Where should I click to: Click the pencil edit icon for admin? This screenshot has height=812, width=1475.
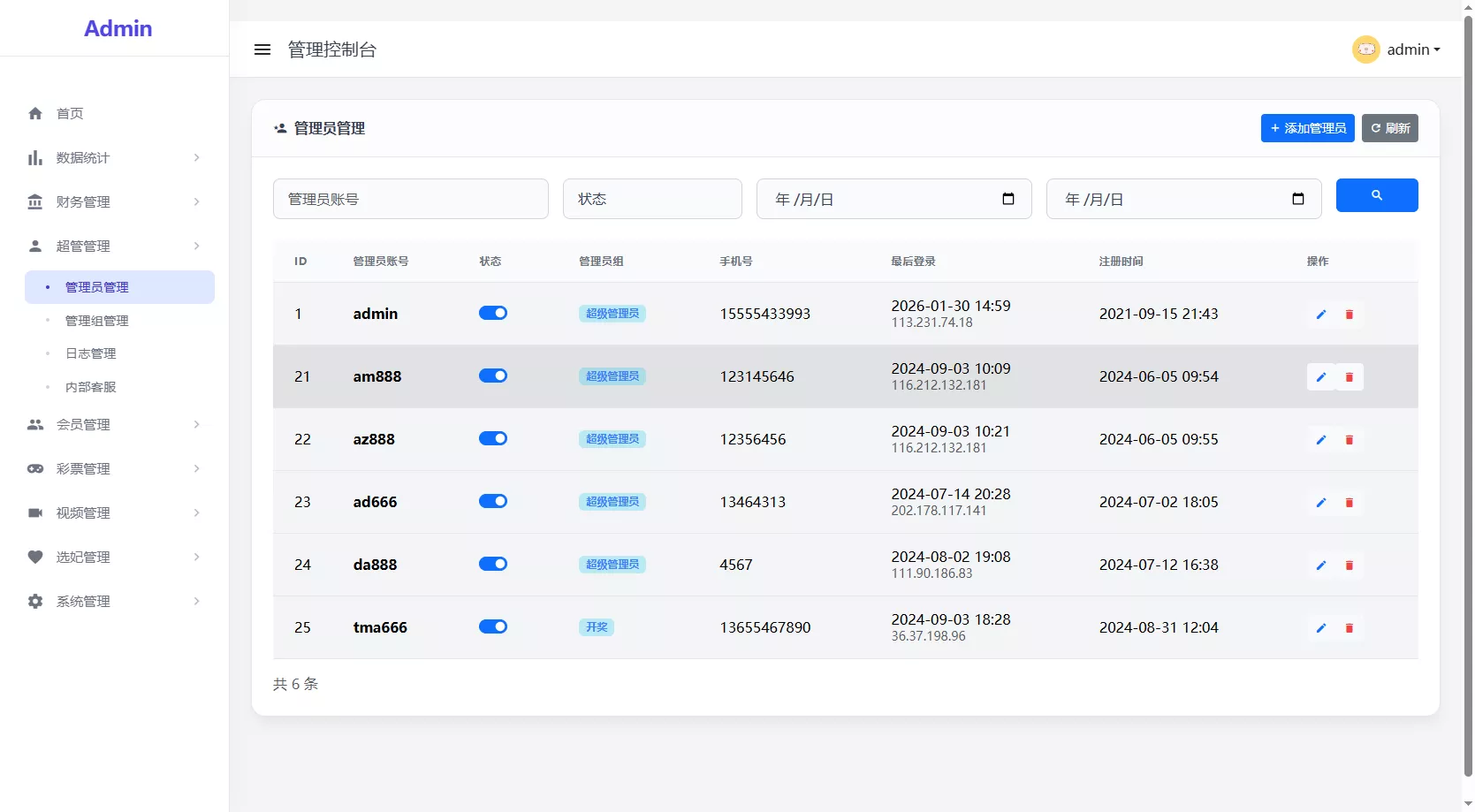[1320, 315]
